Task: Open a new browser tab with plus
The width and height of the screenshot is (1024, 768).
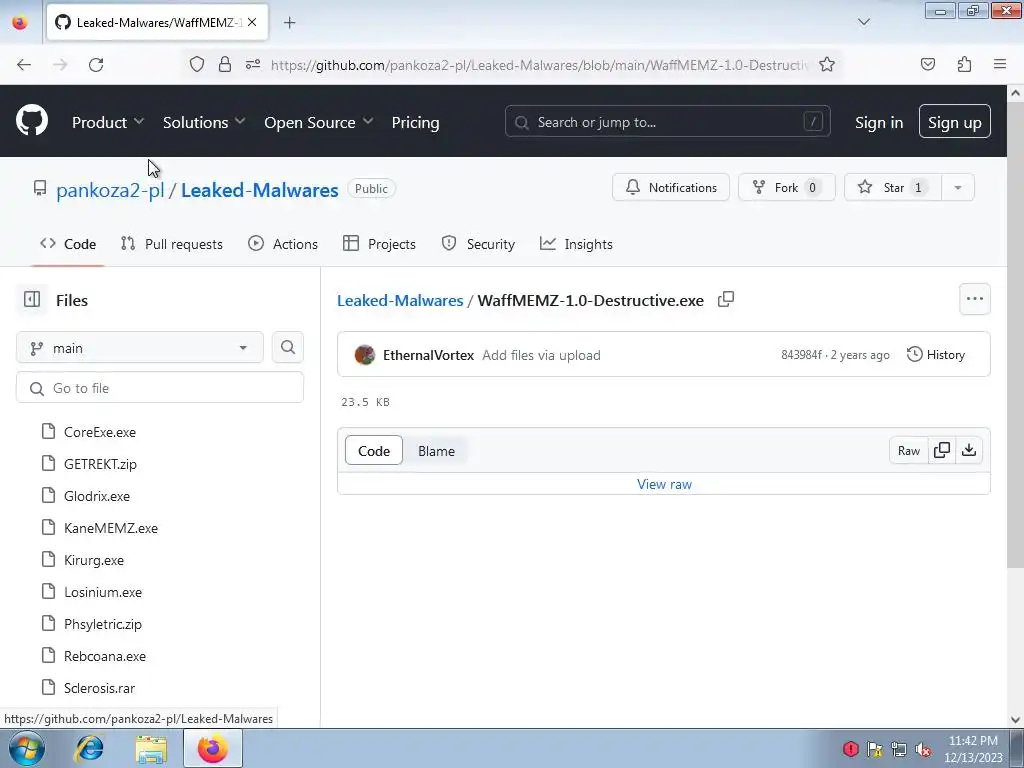Action: pyautogui.click(x=289, y=22)
